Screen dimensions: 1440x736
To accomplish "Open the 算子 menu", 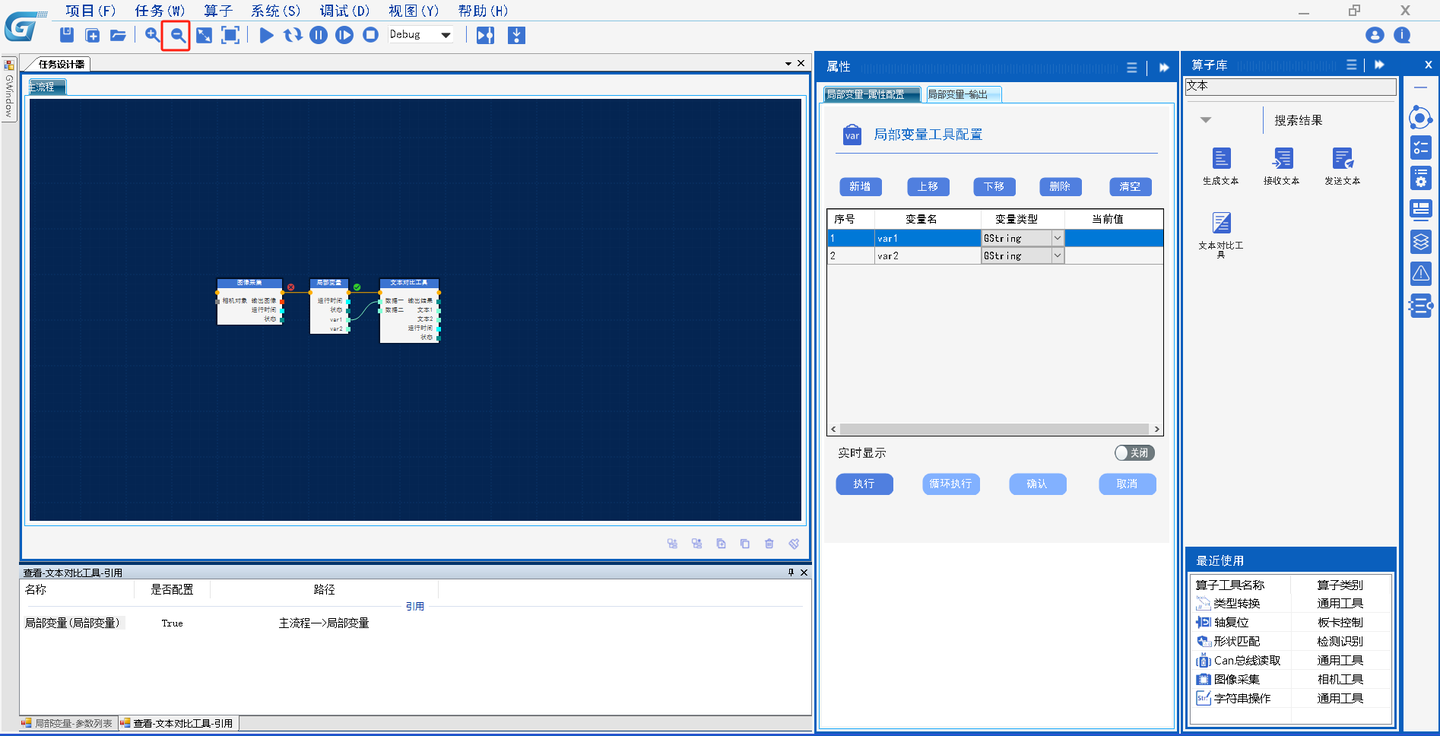I will [218, 11].
